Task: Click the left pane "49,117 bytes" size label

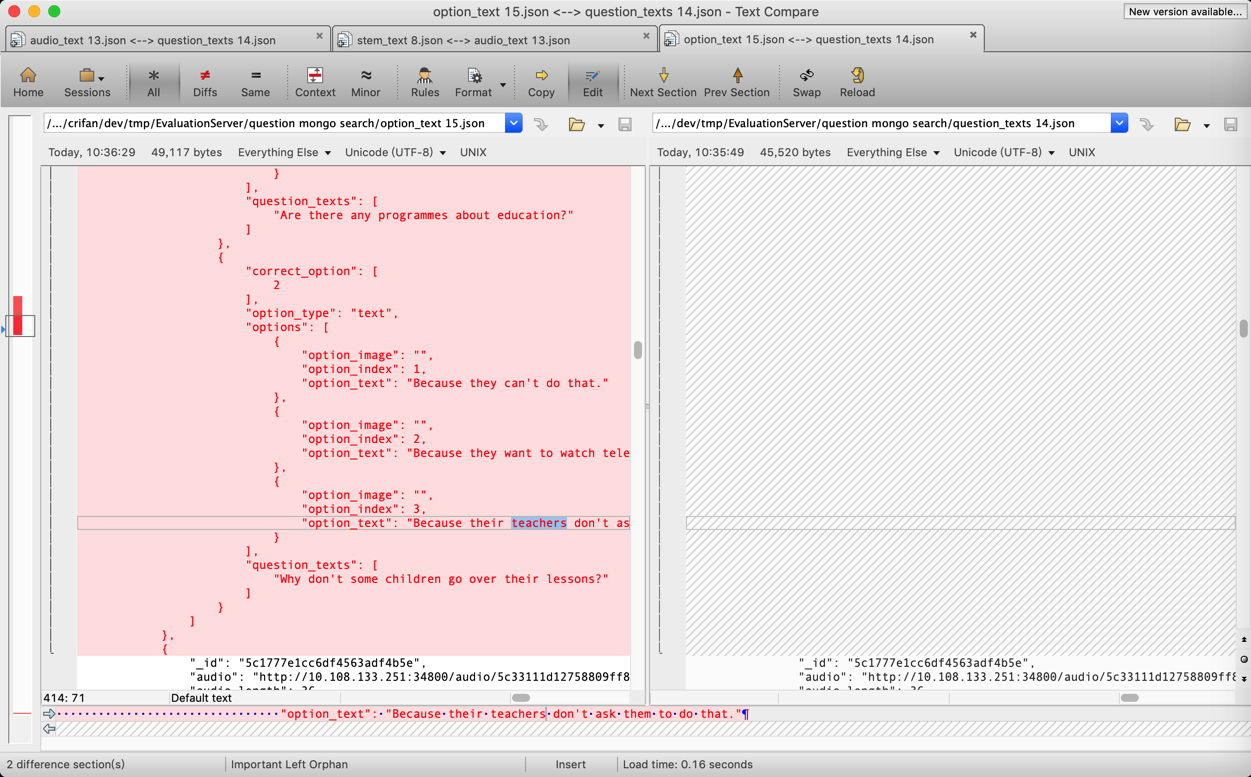Action: [187, 152]
